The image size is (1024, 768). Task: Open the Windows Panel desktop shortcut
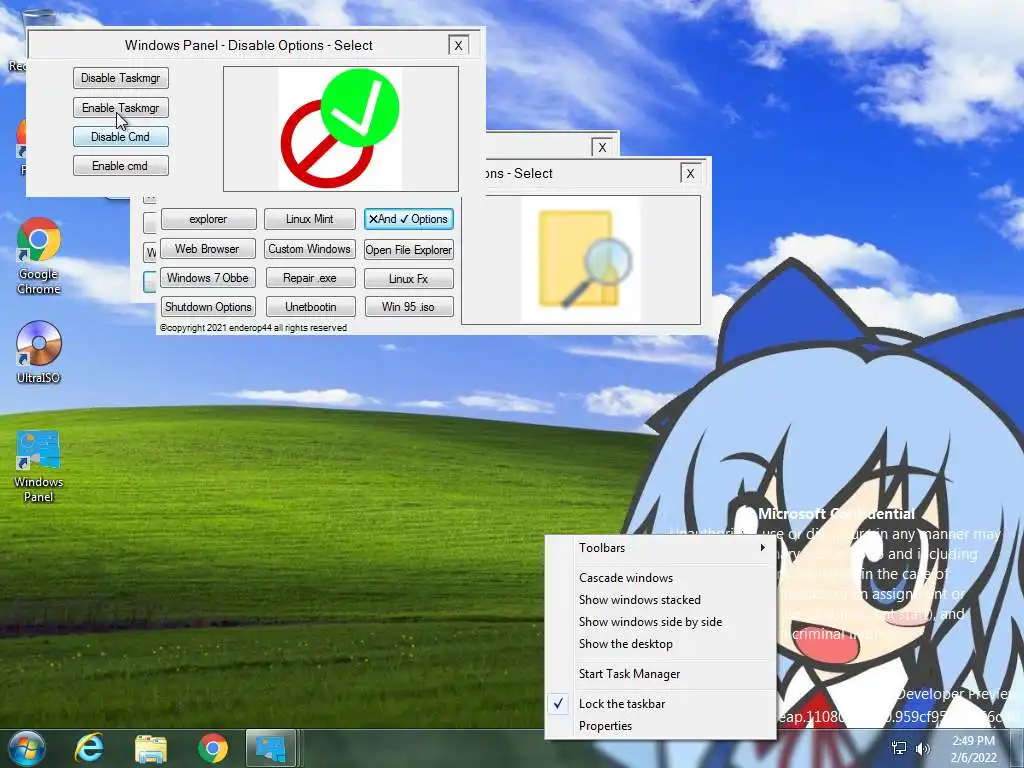tap(39, 467)
